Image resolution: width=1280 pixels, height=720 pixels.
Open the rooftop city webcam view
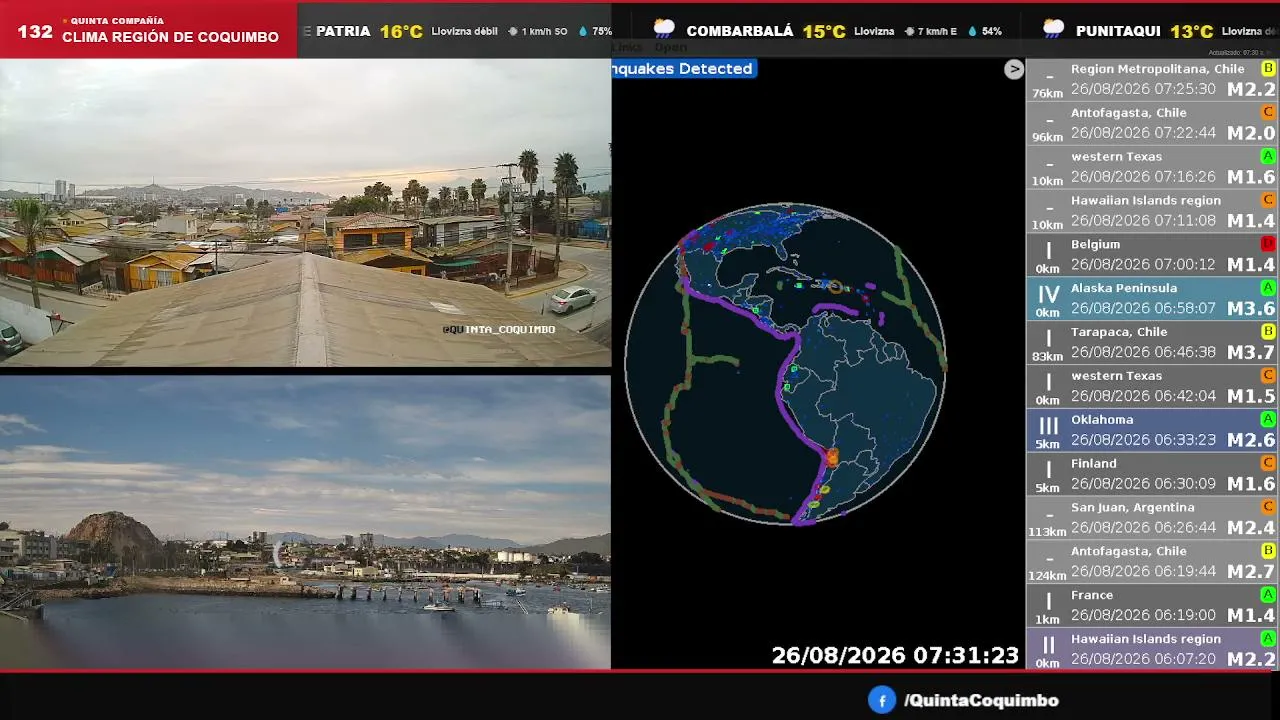(305, 212)
